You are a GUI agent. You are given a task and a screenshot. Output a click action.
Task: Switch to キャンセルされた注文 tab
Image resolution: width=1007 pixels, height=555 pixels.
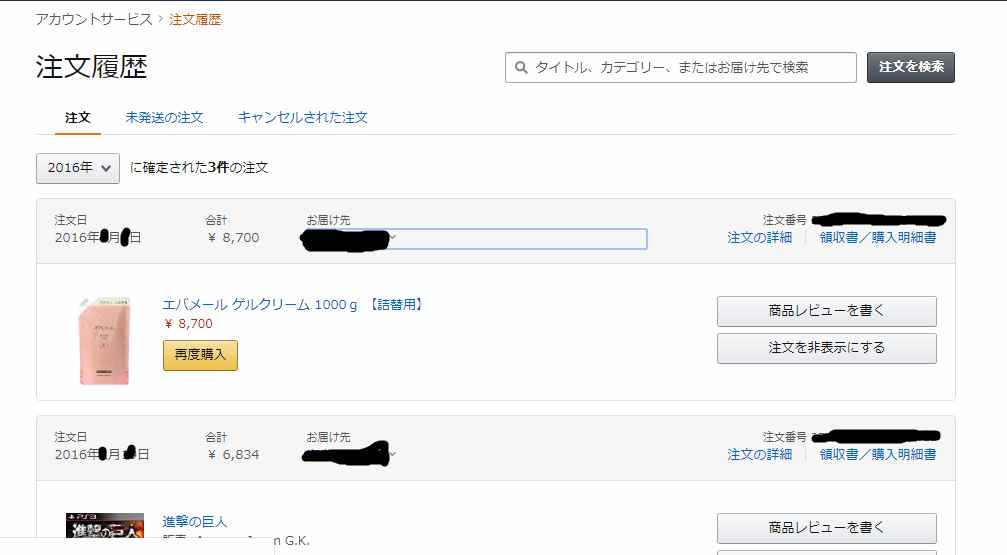click(x=302, y=118)
